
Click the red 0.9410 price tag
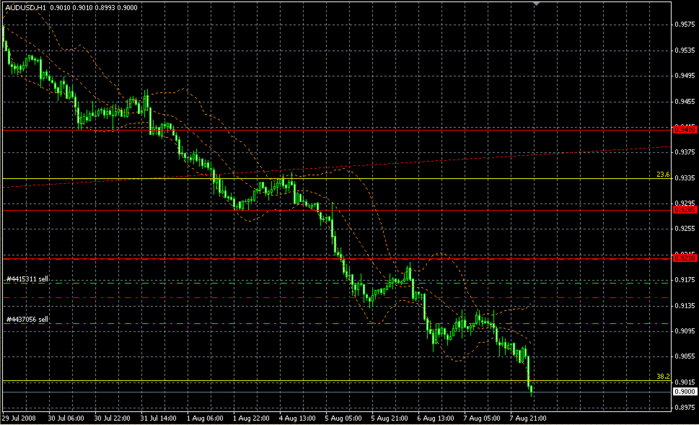(x=685, y=129)
